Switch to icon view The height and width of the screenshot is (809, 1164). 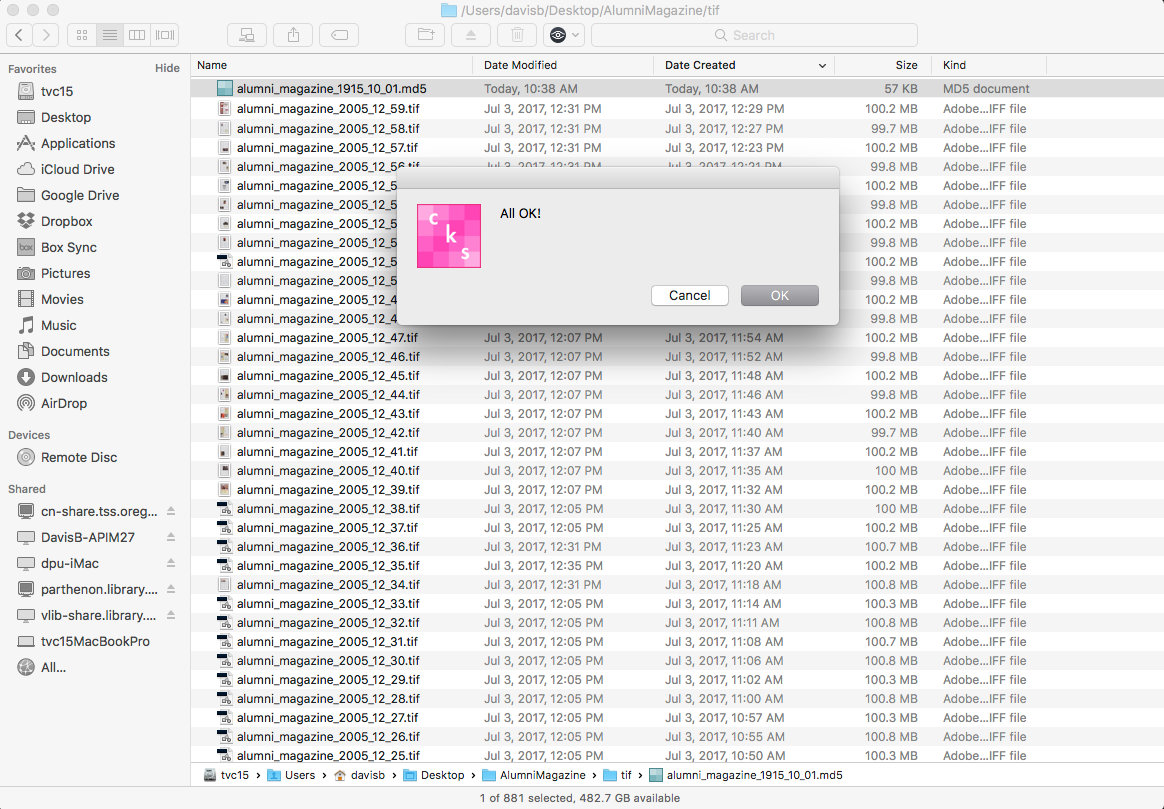82,35
